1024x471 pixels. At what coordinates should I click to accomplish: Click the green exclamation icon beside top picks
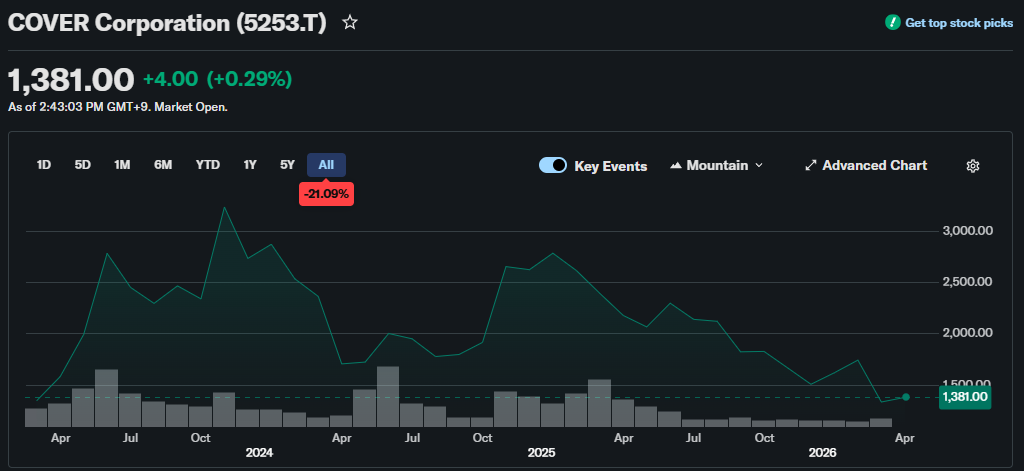coord(892,23)
